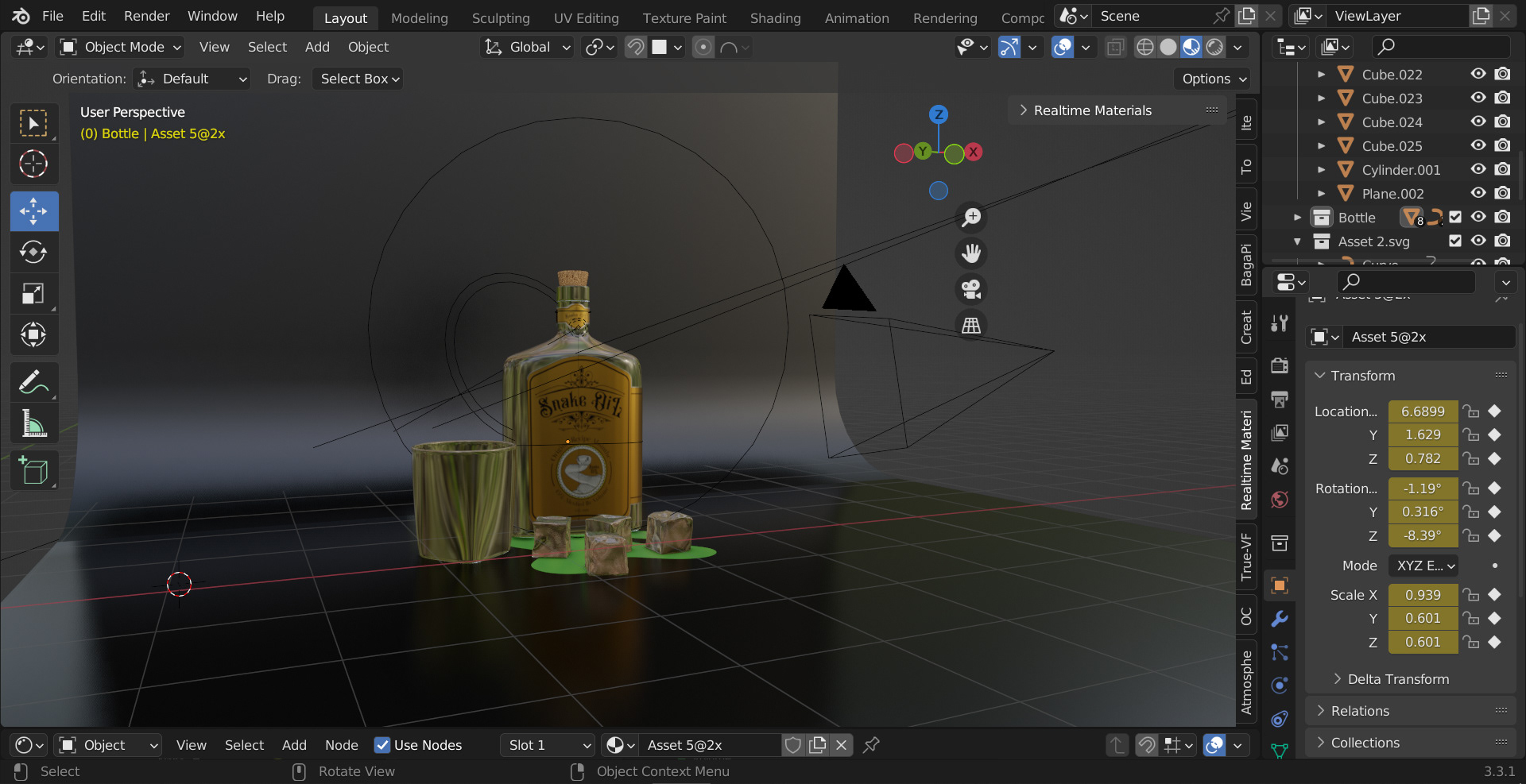The image size is (1526, 784).
Task: Disable Plane.002 in renders
Action: point(1502,193)
